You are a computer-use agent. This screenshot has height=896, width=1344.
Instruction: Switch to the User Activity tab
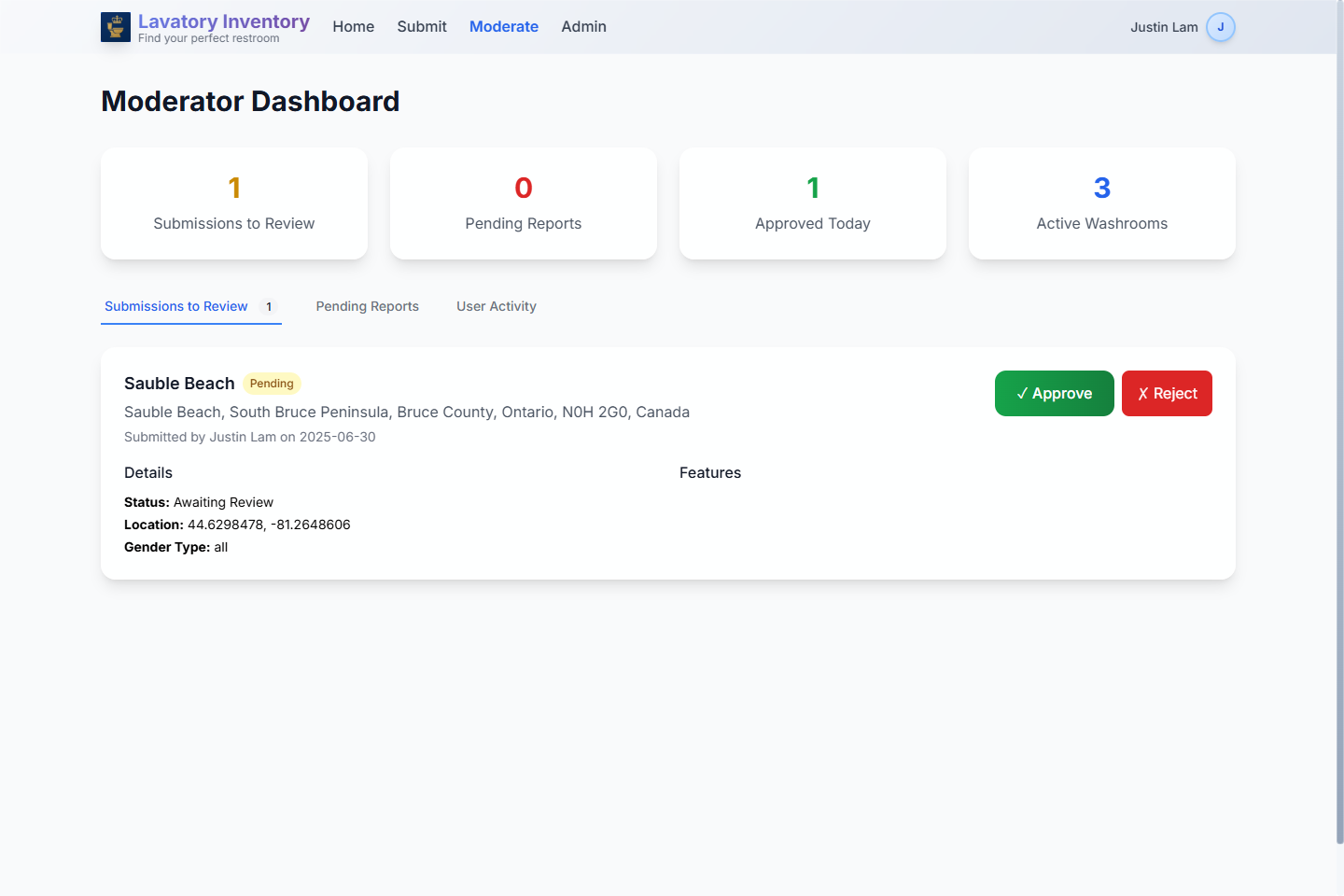497,306
